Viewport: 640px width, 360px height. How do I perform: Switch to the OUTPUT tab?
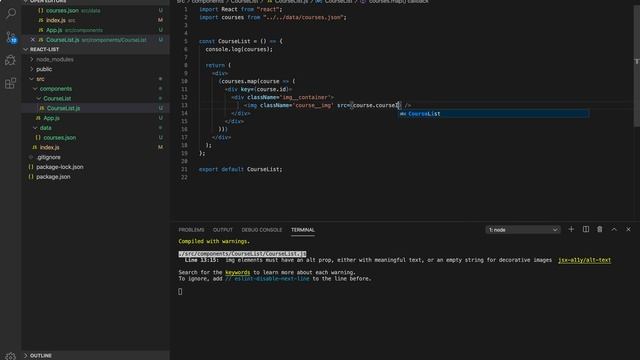click(x=223, y=230)
